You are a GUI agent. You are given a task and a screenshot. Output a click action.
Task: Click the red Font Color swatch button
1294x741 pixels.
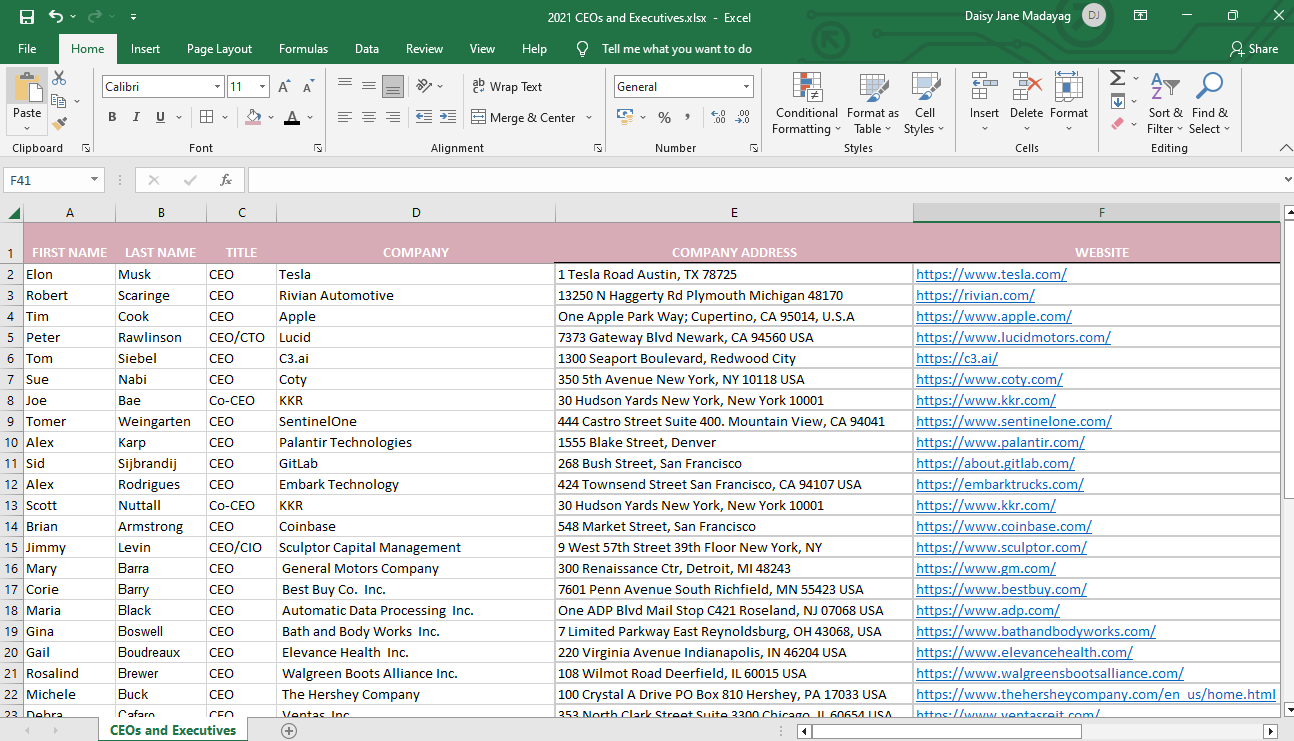pyautogui.click(x=292, y=117)
